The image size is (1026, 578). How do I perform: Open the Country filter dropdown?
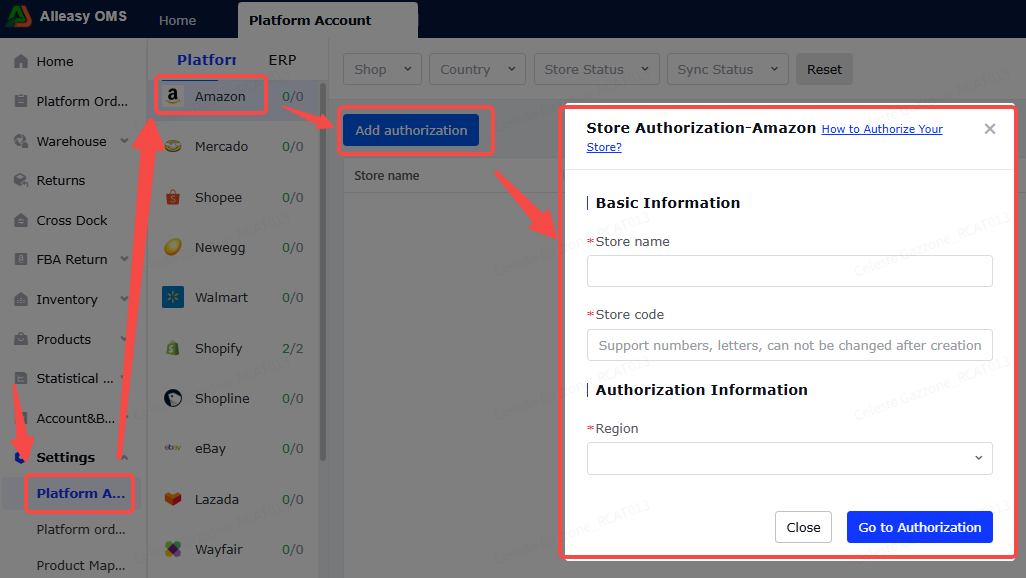tap(477, 69)
